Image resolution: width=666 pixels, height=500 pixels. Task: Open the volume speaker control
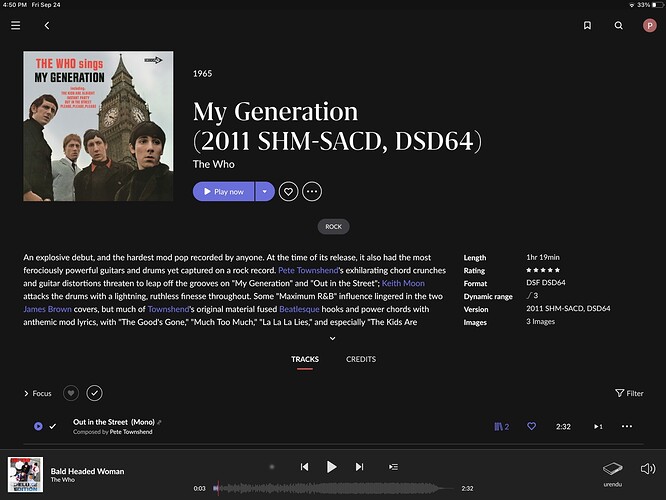[x=648, y=469]
